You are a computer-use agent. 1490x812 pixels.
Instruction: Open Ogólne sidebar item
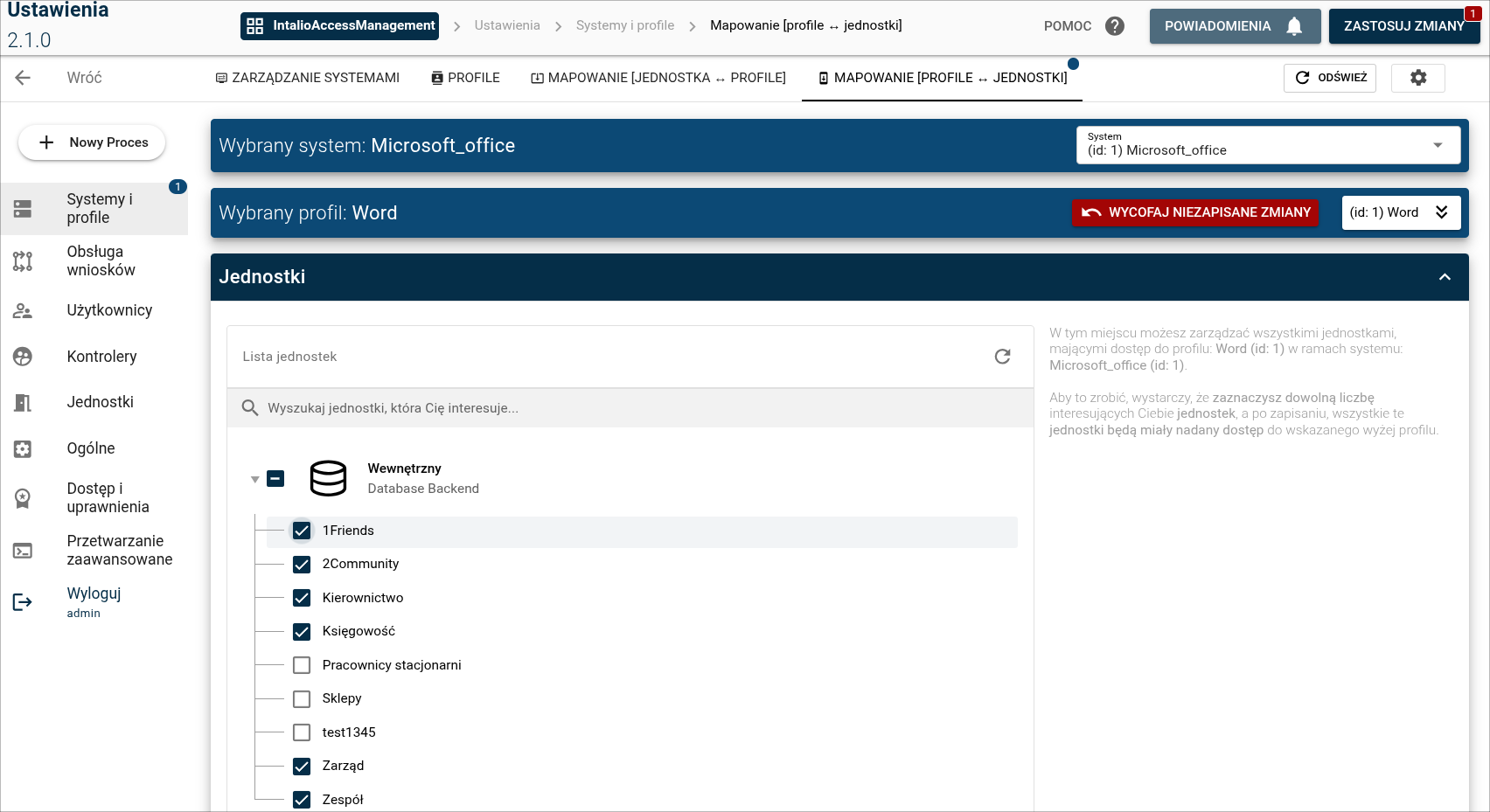94,448
